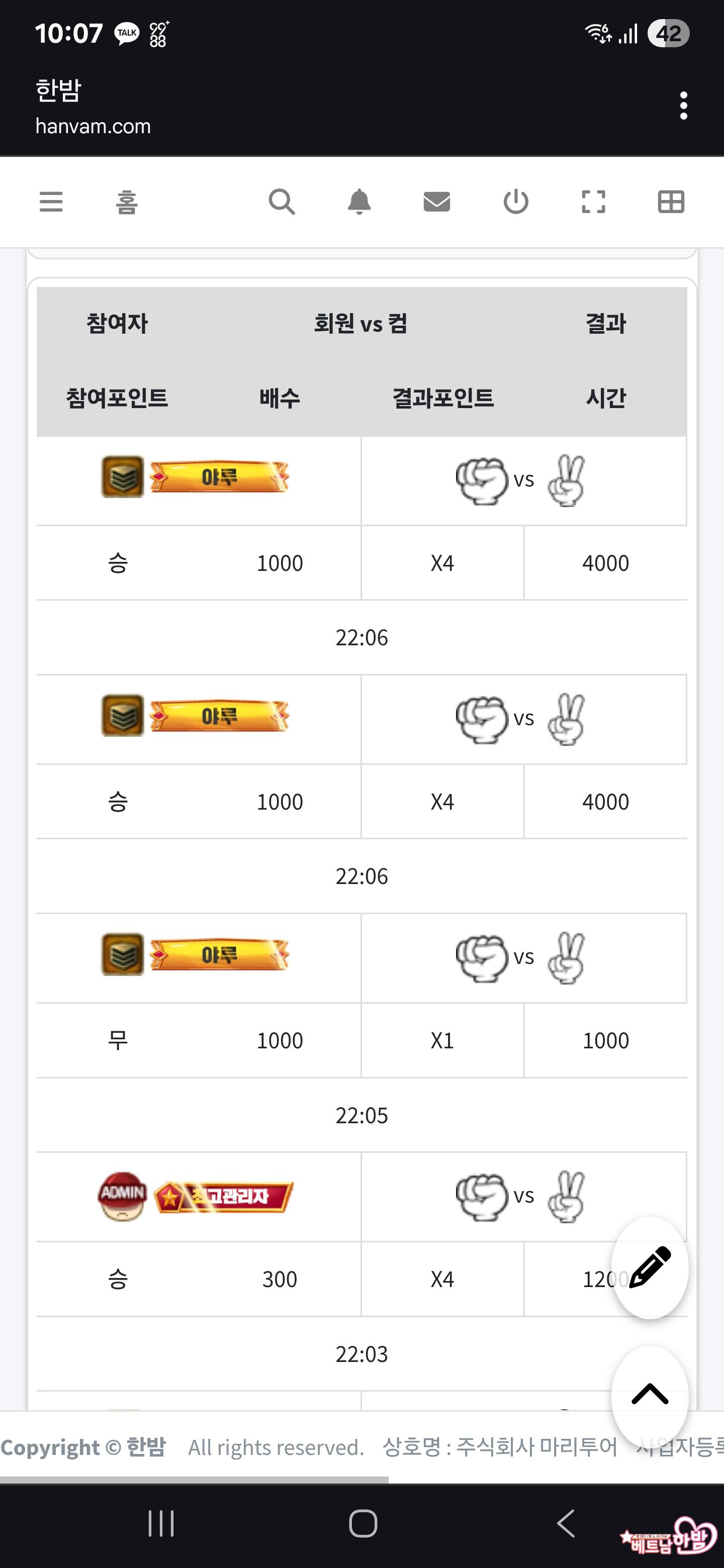Tap the pencil write floating button

click(x=650, y=1267)
